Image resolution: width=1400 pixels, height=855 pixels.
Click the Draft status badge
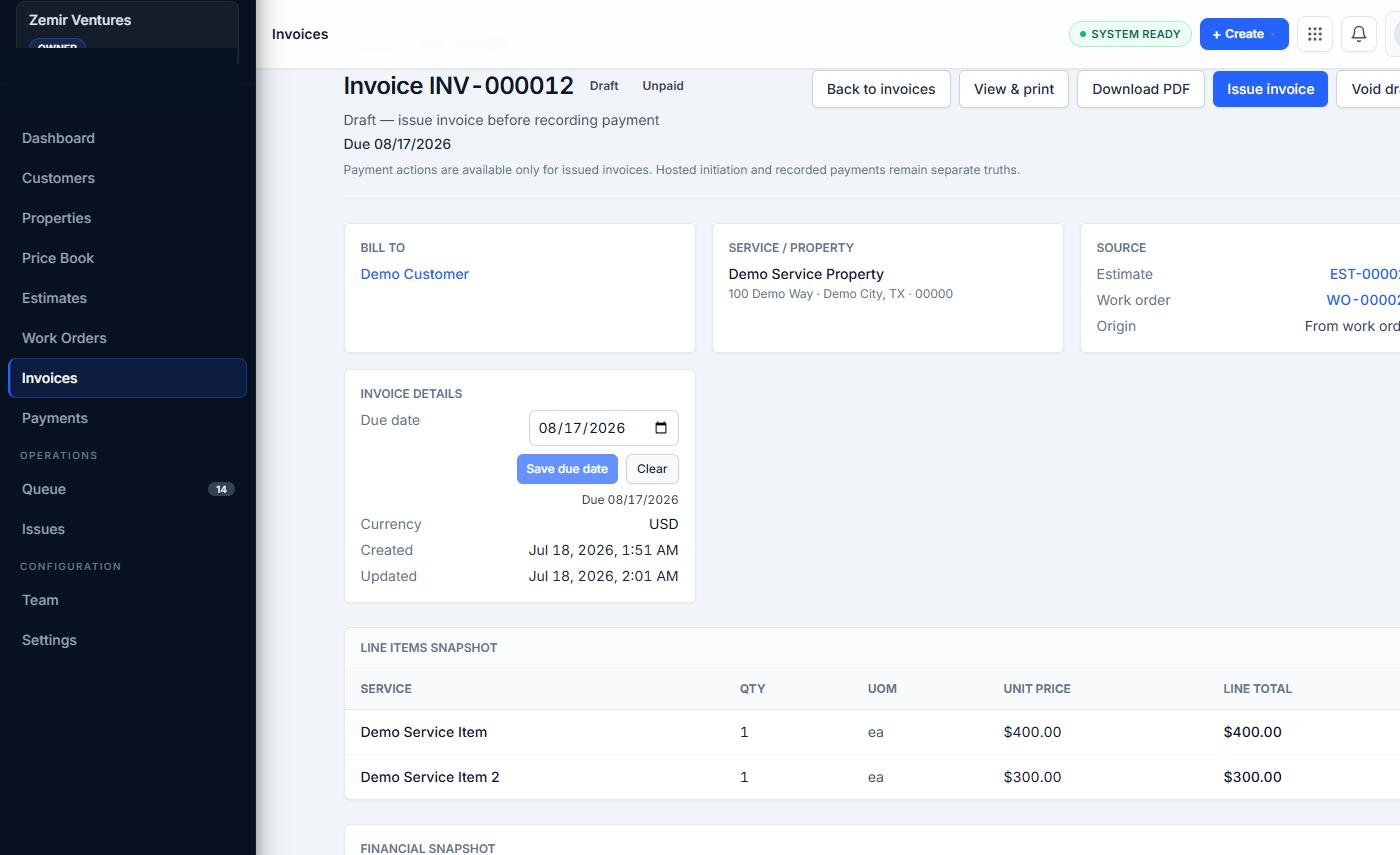point(604,86)
